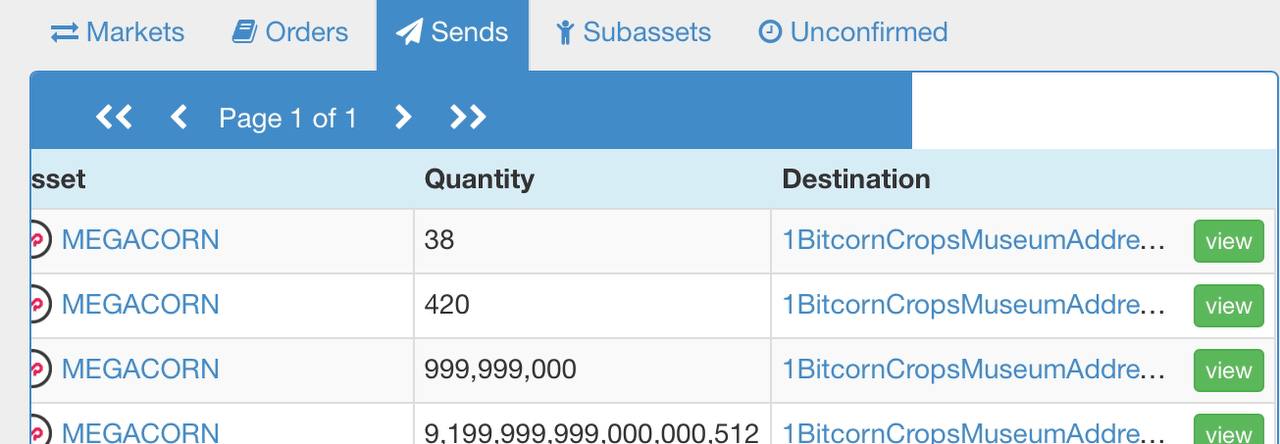Select the Sends tab
1280x444 pixels.
[452, 32]
